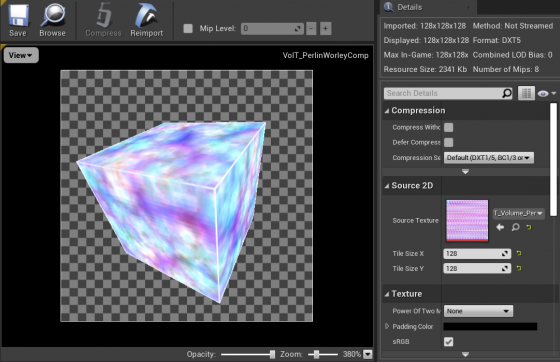
Task: Use selected asset arrow for Source Texture
Action: [500, 227]
